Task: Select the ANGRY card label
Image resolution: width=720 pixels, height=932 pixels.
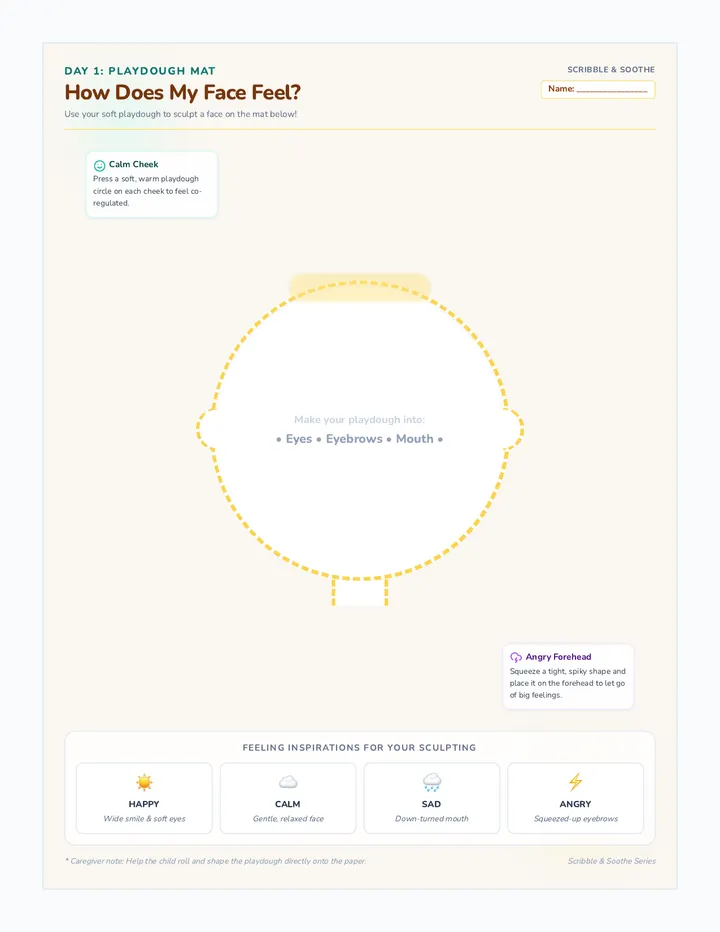Action: tap(575, 804)
